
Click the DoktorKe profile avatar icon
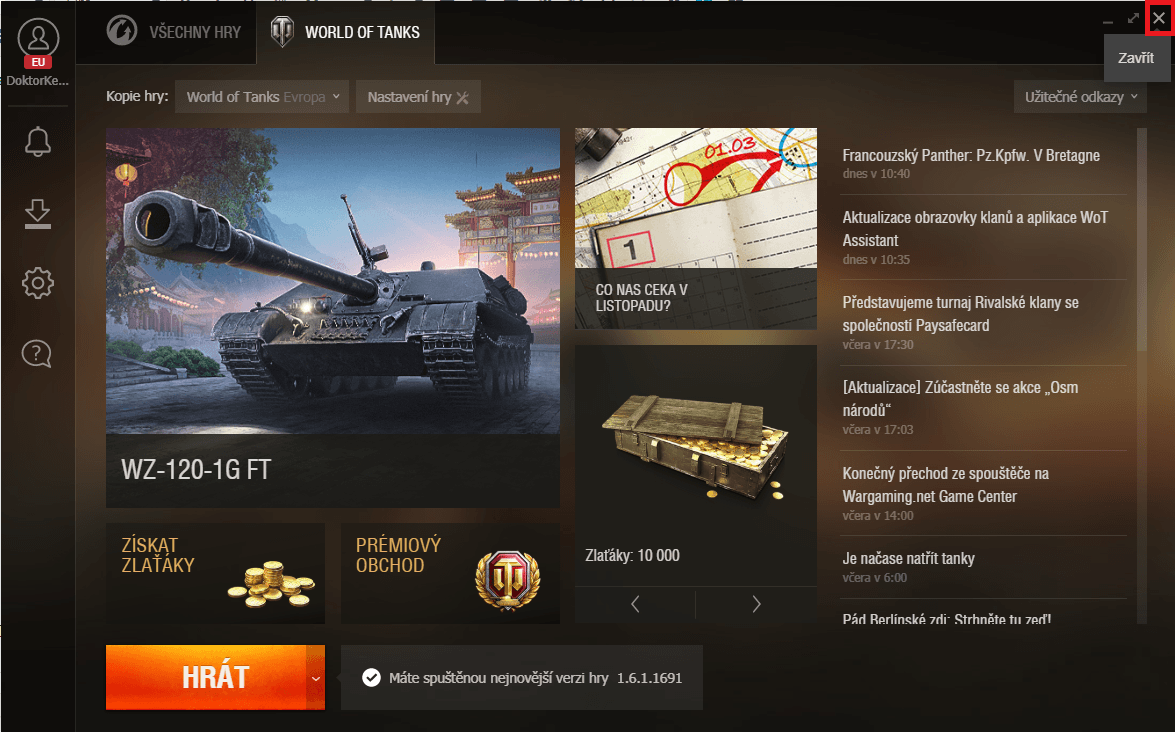tap(37, 38)
